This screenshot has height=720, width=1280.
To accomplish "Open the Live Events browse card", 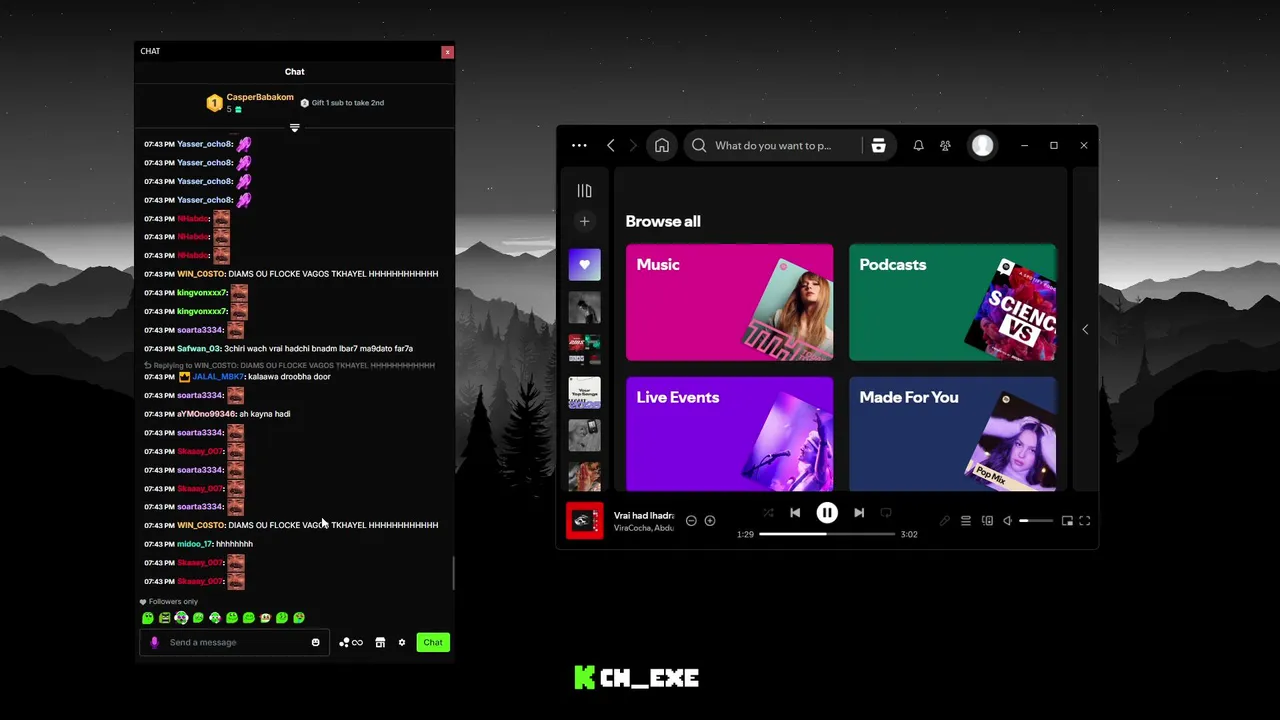I will [x=729, y=433].
